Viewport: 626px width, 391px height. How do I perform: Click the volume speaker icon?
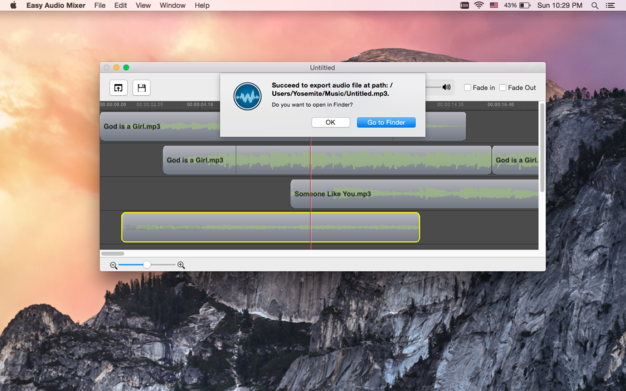pyautogui.click(x=446, y=87)
